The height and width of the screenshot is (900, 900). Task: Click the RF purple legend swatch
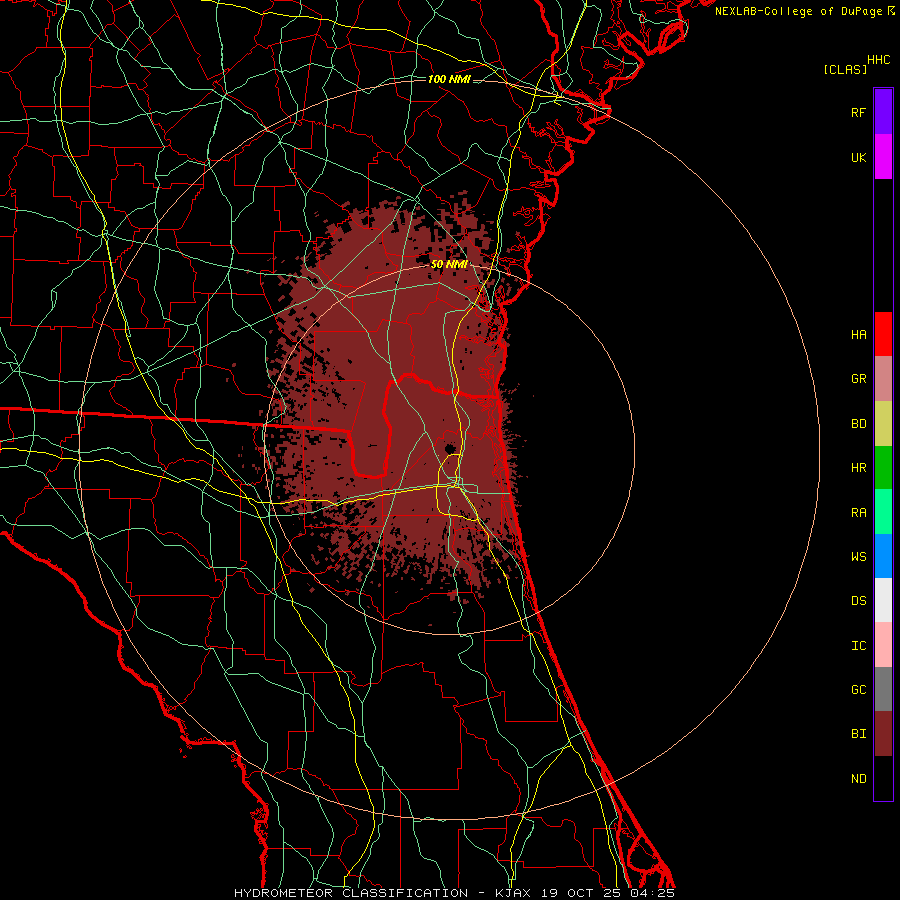(x=883, y=112)
